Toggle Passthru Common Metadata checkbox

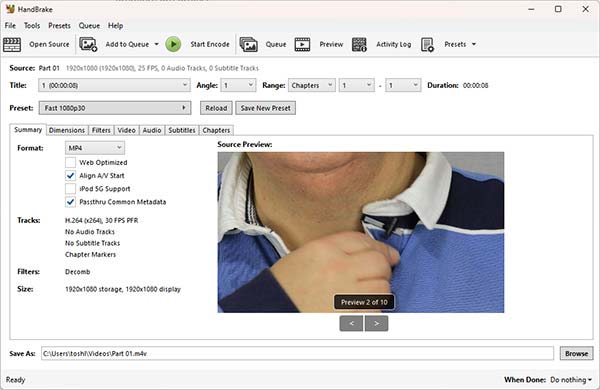[70, 202]
